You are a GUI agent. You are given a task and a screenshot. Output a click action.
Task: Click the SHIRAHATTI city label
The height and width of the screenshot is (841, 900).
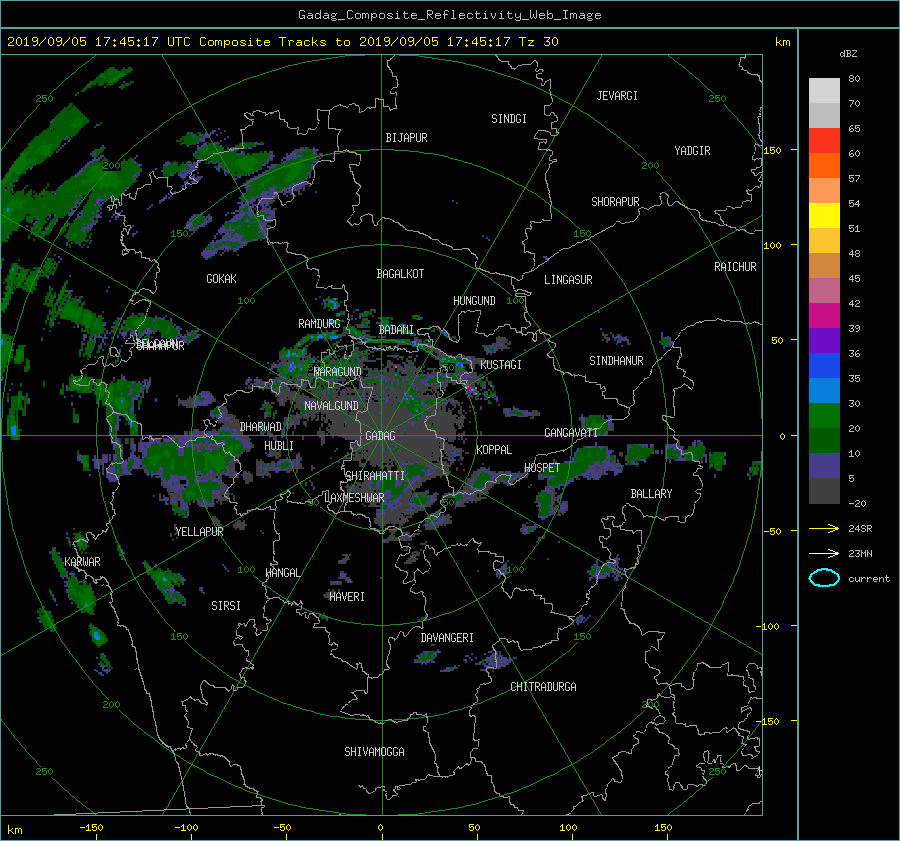pyautogui.click(x=375, y=476)
